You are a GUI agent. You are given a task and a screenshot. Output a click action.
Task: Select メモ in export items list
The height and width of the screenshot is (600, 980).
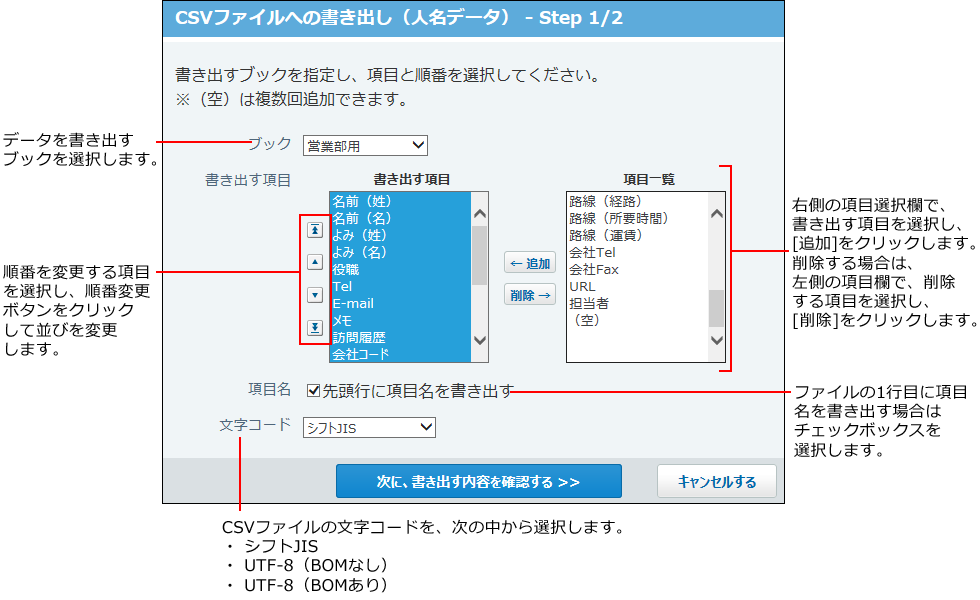(400, 321)
